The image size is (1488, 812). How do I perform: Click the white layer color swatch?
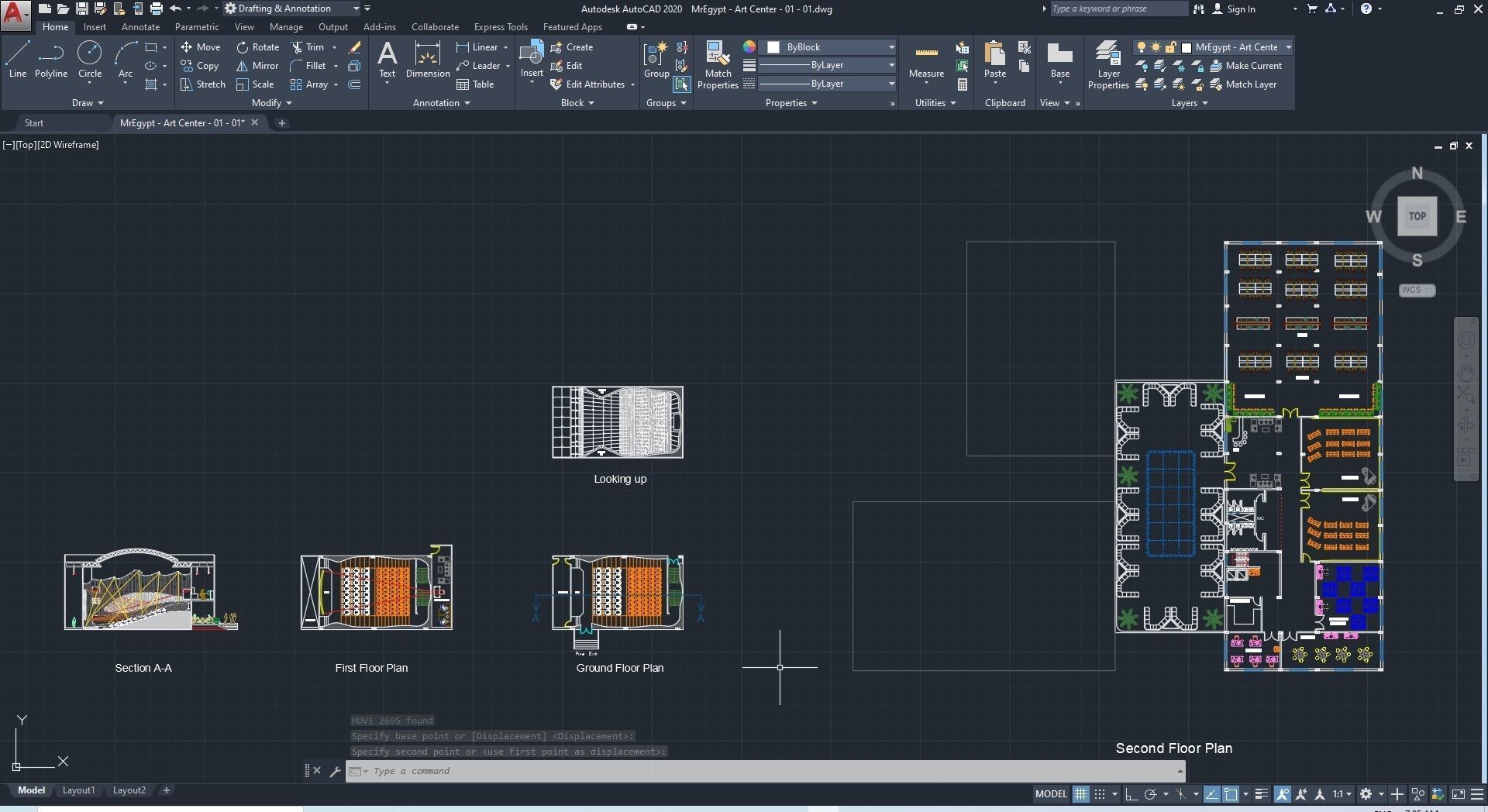click(x=1186, y=47)
